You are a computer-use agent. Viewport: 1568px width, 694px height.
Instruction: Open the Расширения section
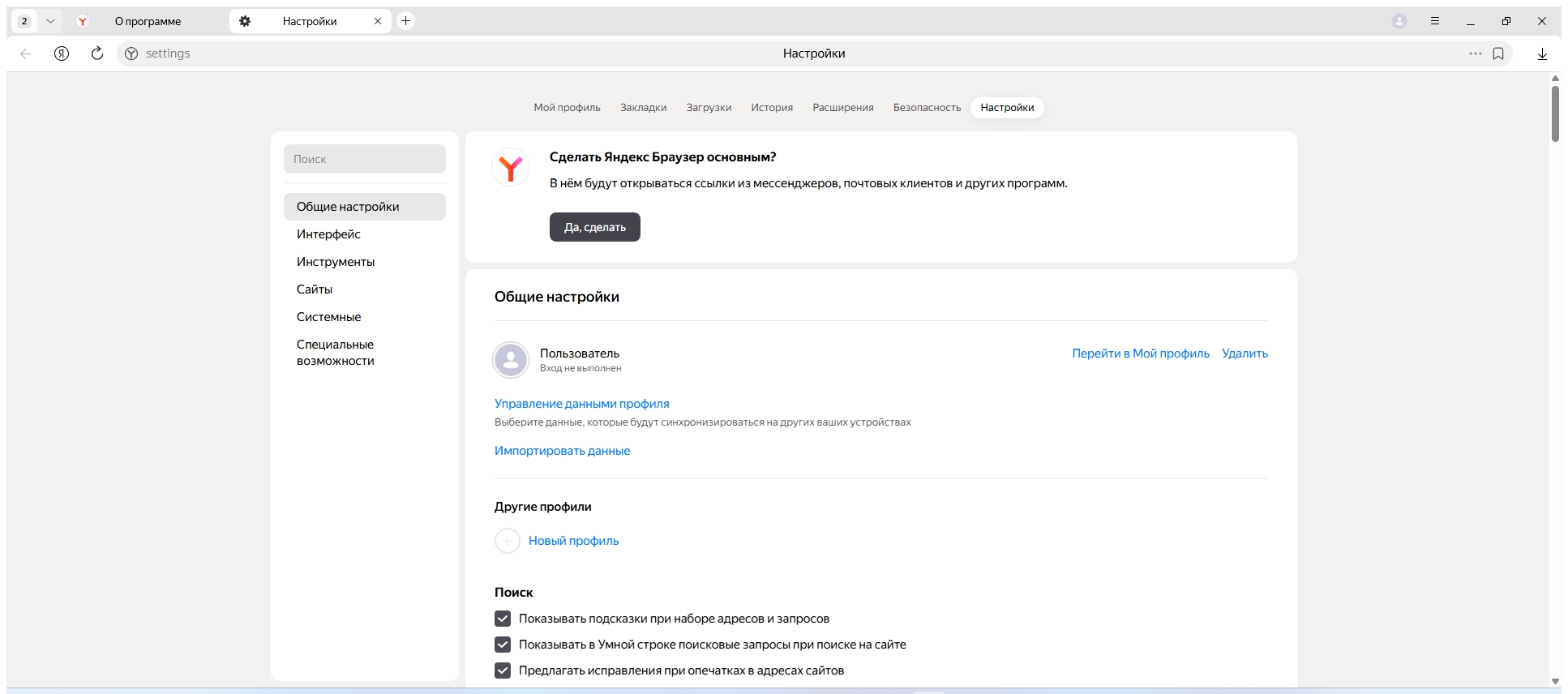click(x=843, y=108)
